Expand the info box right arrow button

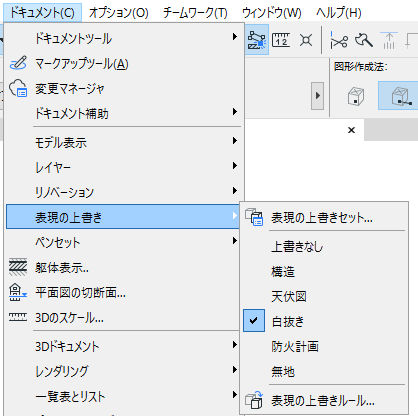(317, 96)
